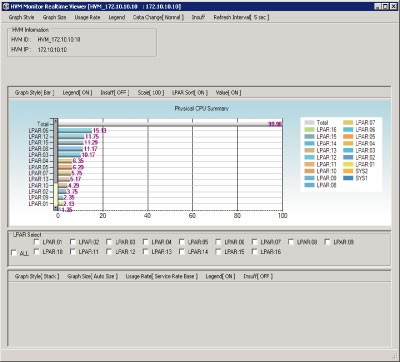The height and width of the screenshot is (362, 400).
Task: Click the 2.13 value label for LPAR:01
Action: point(69,204)
